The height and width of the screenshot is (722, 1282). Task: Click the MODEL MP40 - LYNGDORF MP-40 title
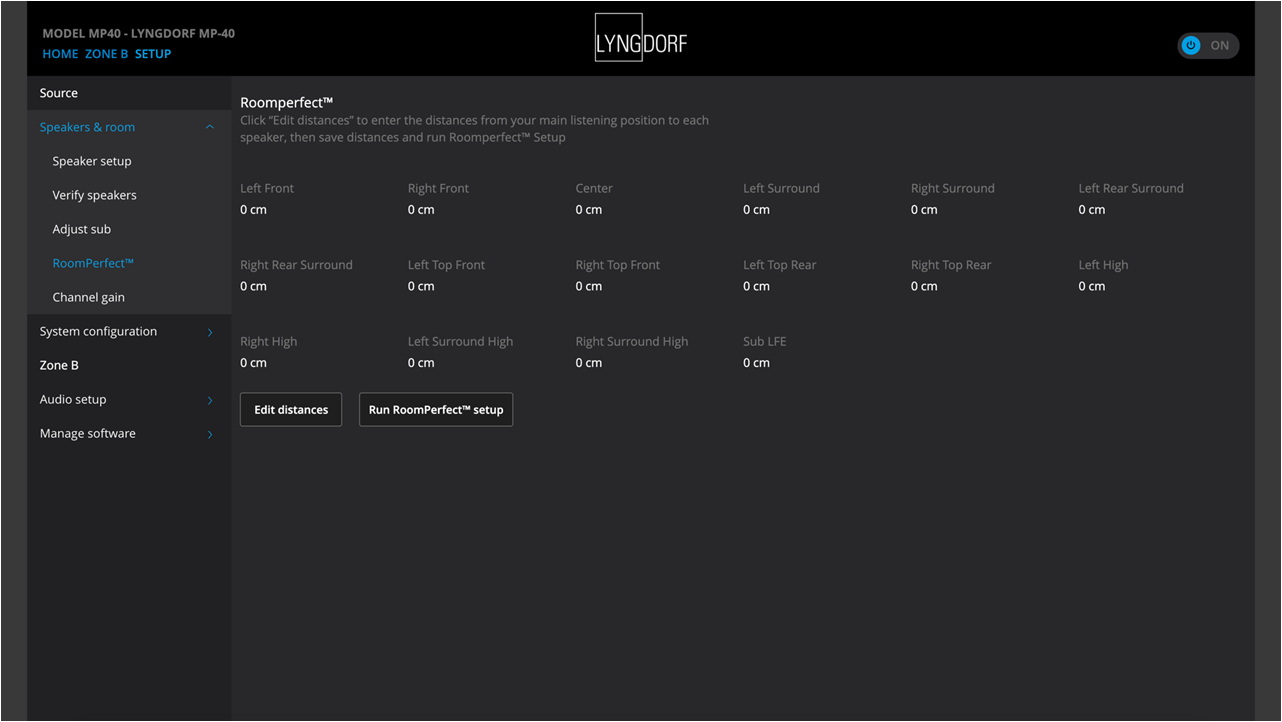pyautogui.click(x=139, y=33)
